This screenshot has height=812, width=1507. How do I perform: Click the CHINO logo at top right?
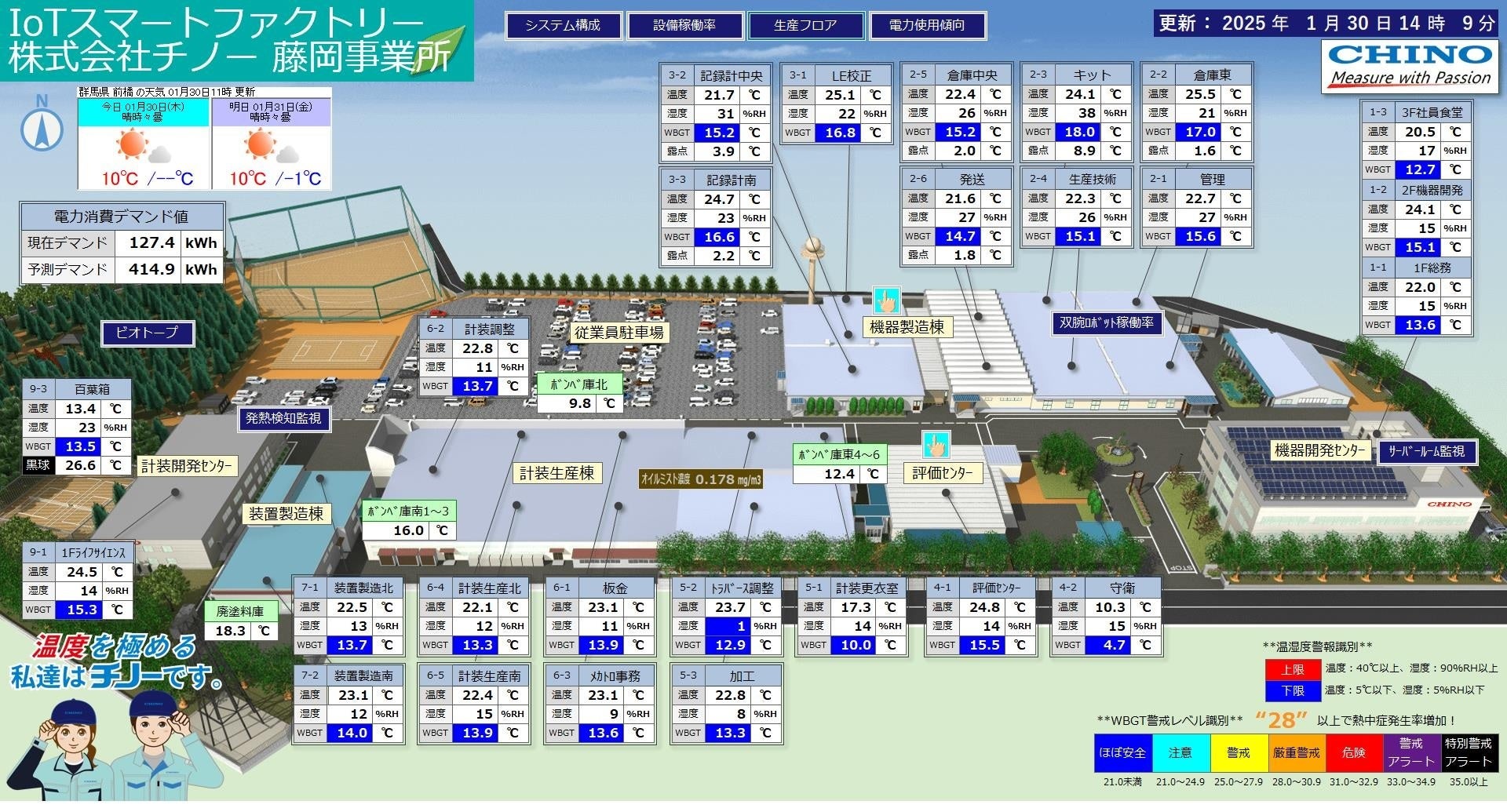tap(1410, 65)
